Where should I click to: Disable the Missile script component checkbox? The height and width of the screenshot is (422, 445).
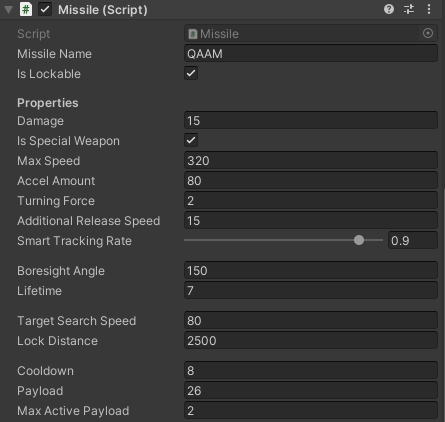pos(45,9)
